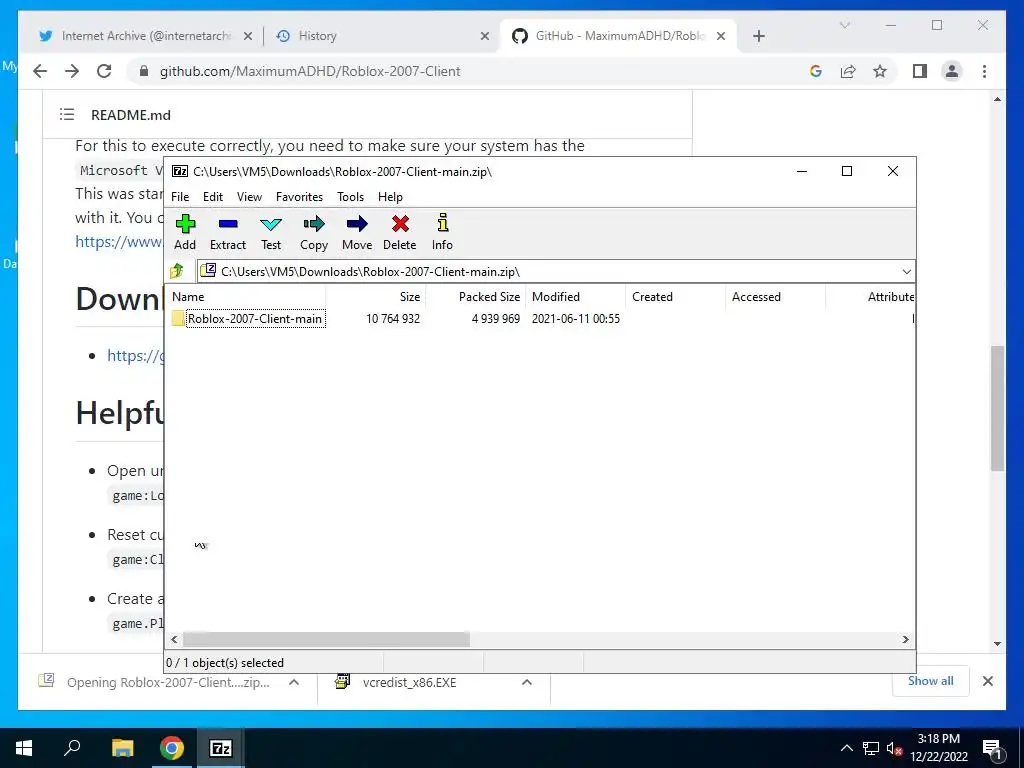Bookmark this page with the star icon
The height and width of the screenshot is (768, 1024).
(x=880, y=71)
